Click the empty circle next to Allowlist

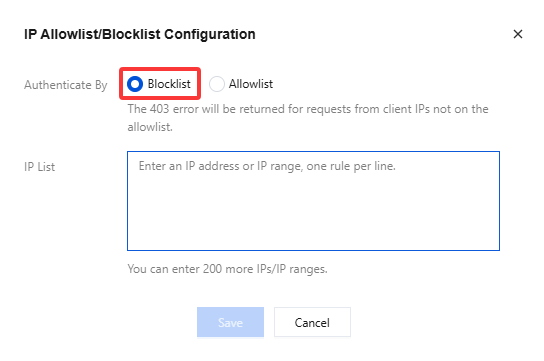[x=217, y=84]
